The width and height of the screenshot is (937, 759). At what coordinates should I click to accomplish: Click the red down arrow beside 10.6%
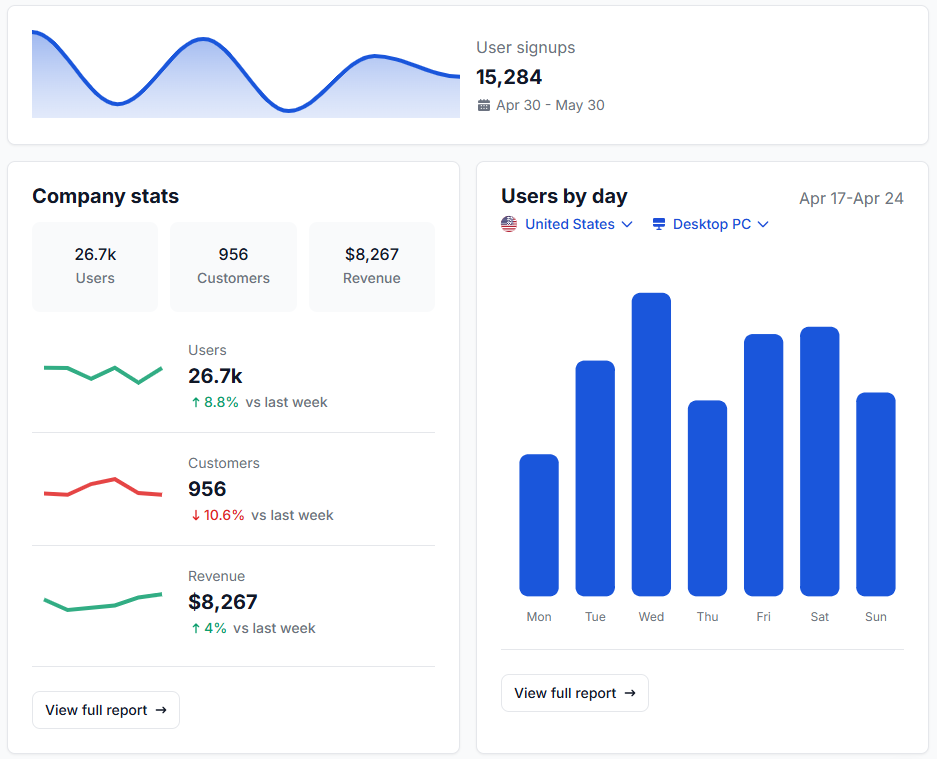coord(196,515)
